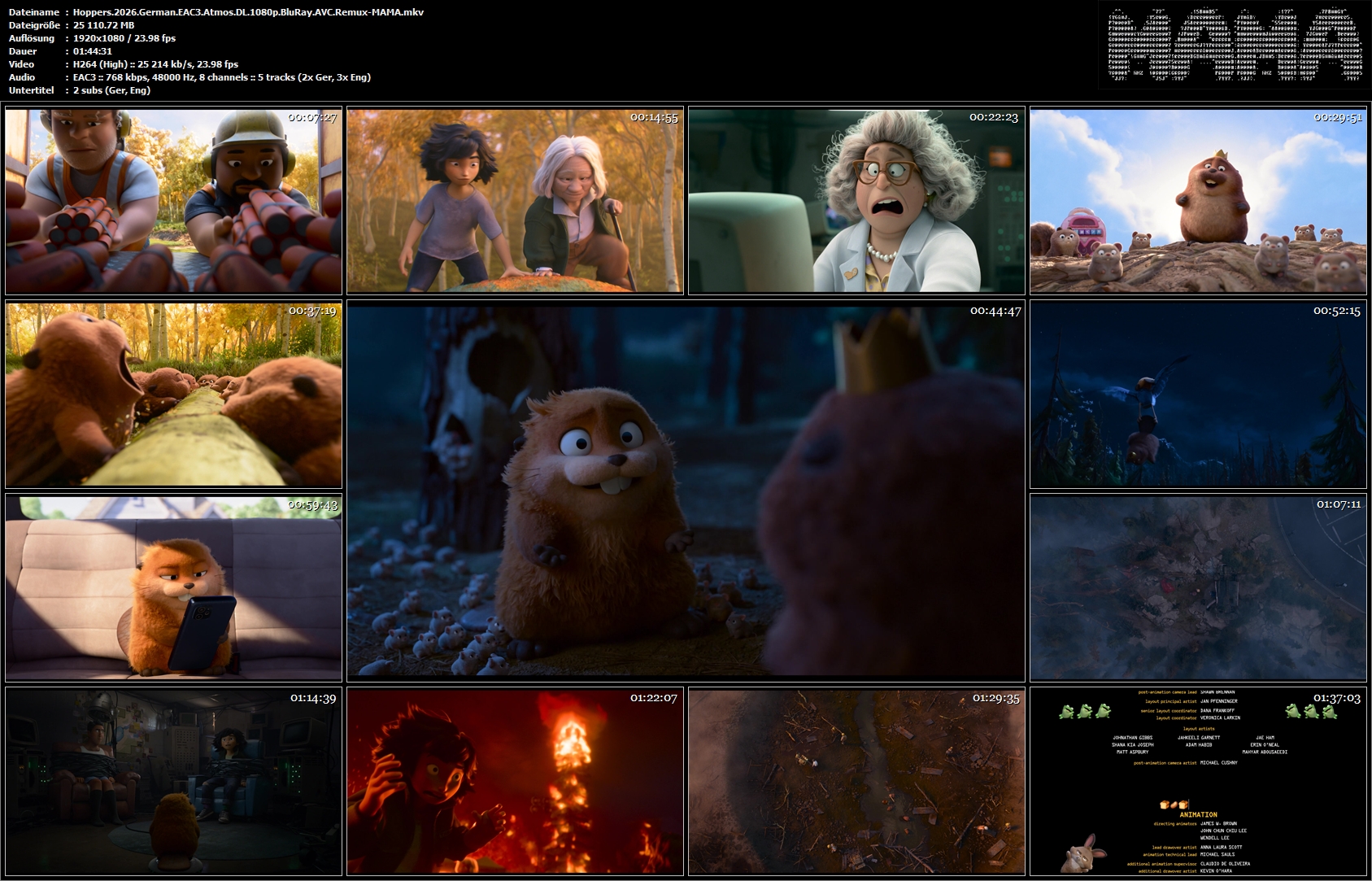This screenshot has height=881, width=1372.
Task: Click the Dateiname label
Action: (x=34, y=12)
